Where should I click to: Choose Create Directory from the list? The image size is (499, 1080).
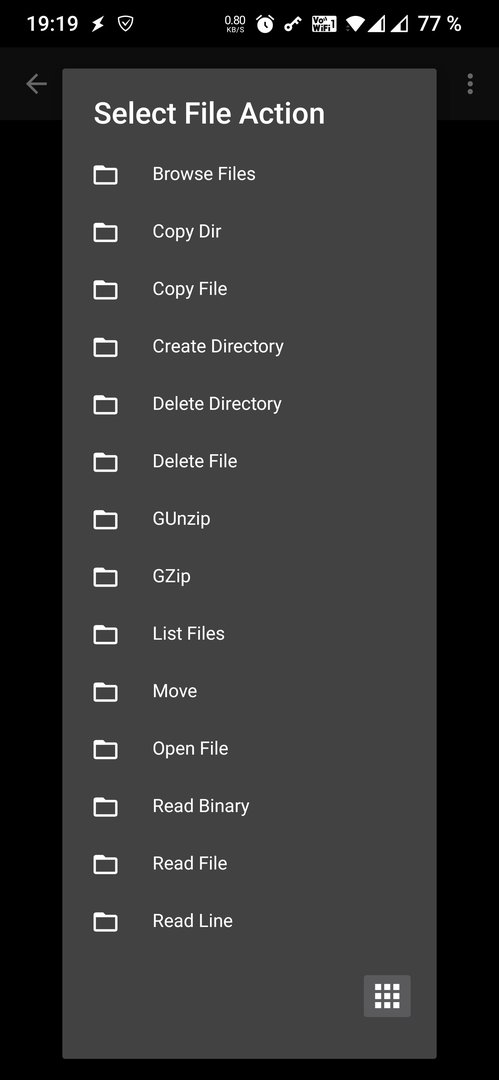249,346
